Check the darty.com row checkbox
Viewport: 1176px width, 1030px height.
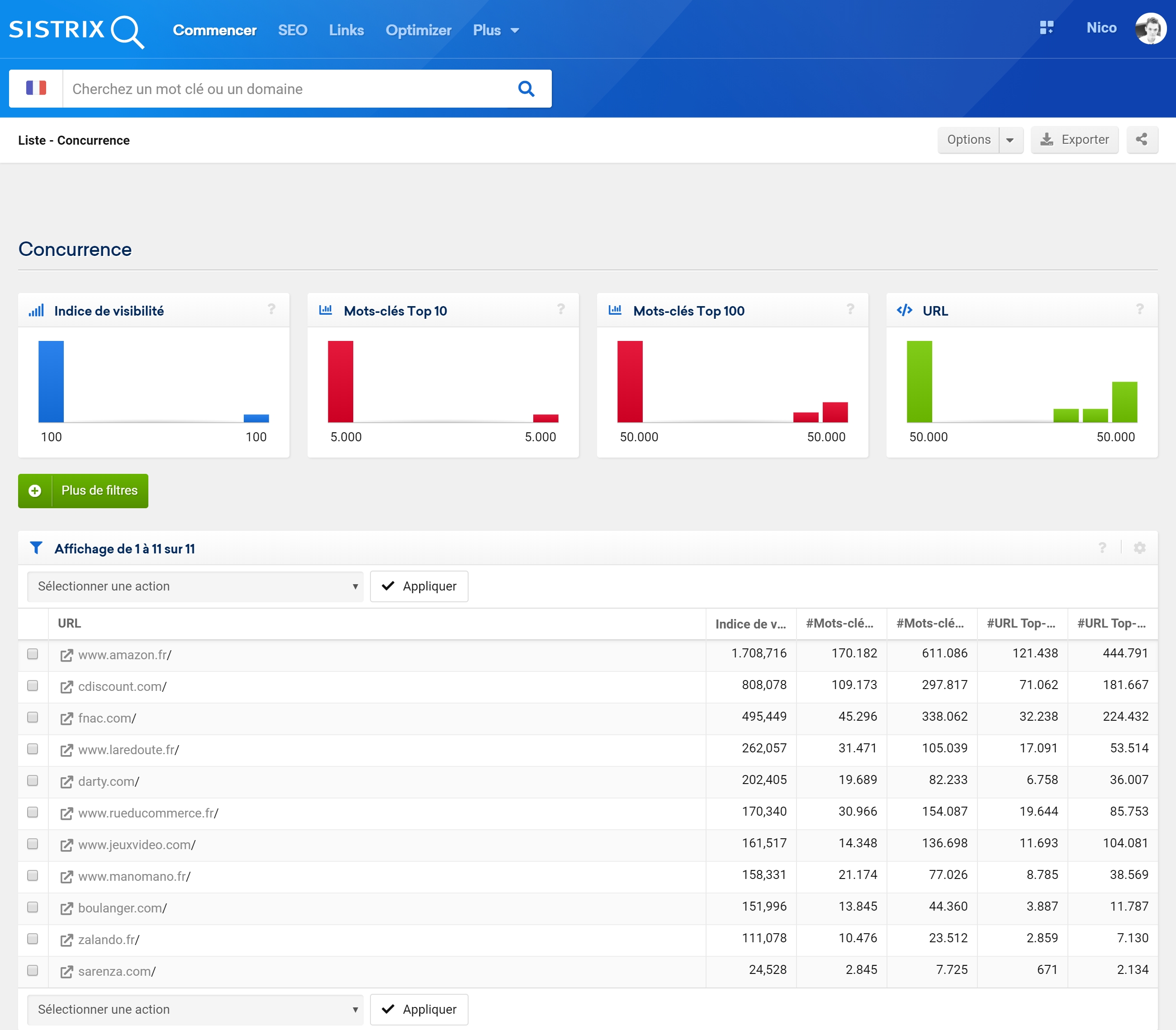point(33,780)
